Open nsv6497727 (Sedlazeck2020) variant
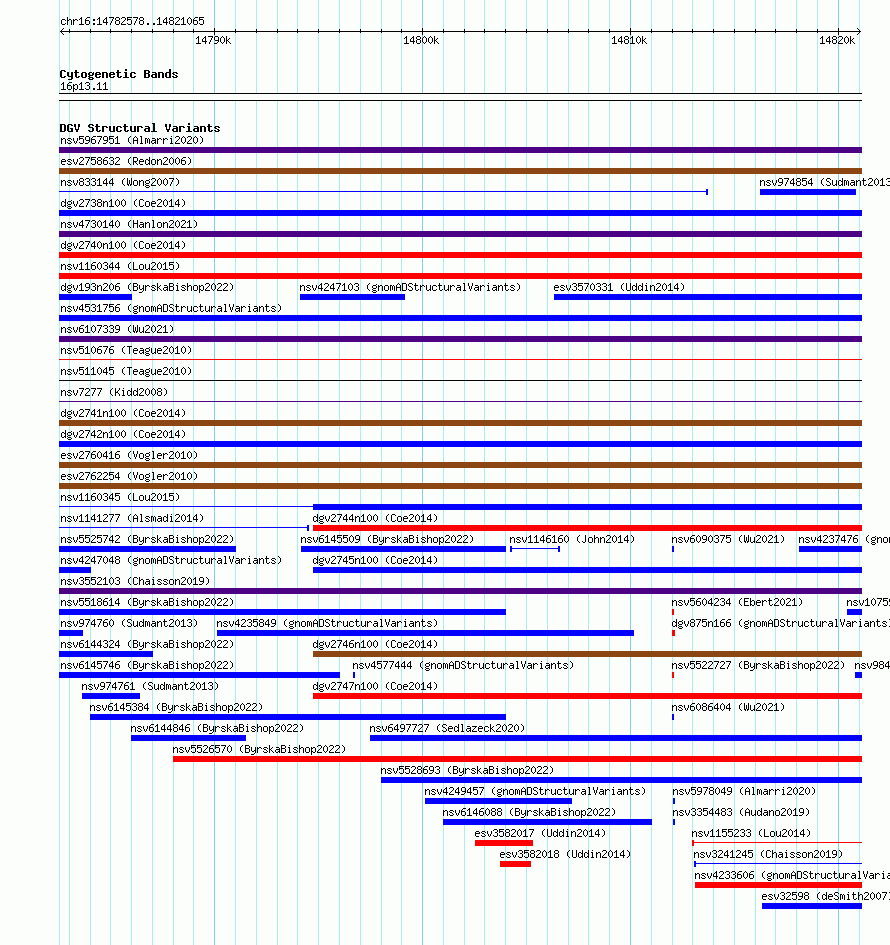This screenshot has height=945, width=890. (x=448, y=729)
